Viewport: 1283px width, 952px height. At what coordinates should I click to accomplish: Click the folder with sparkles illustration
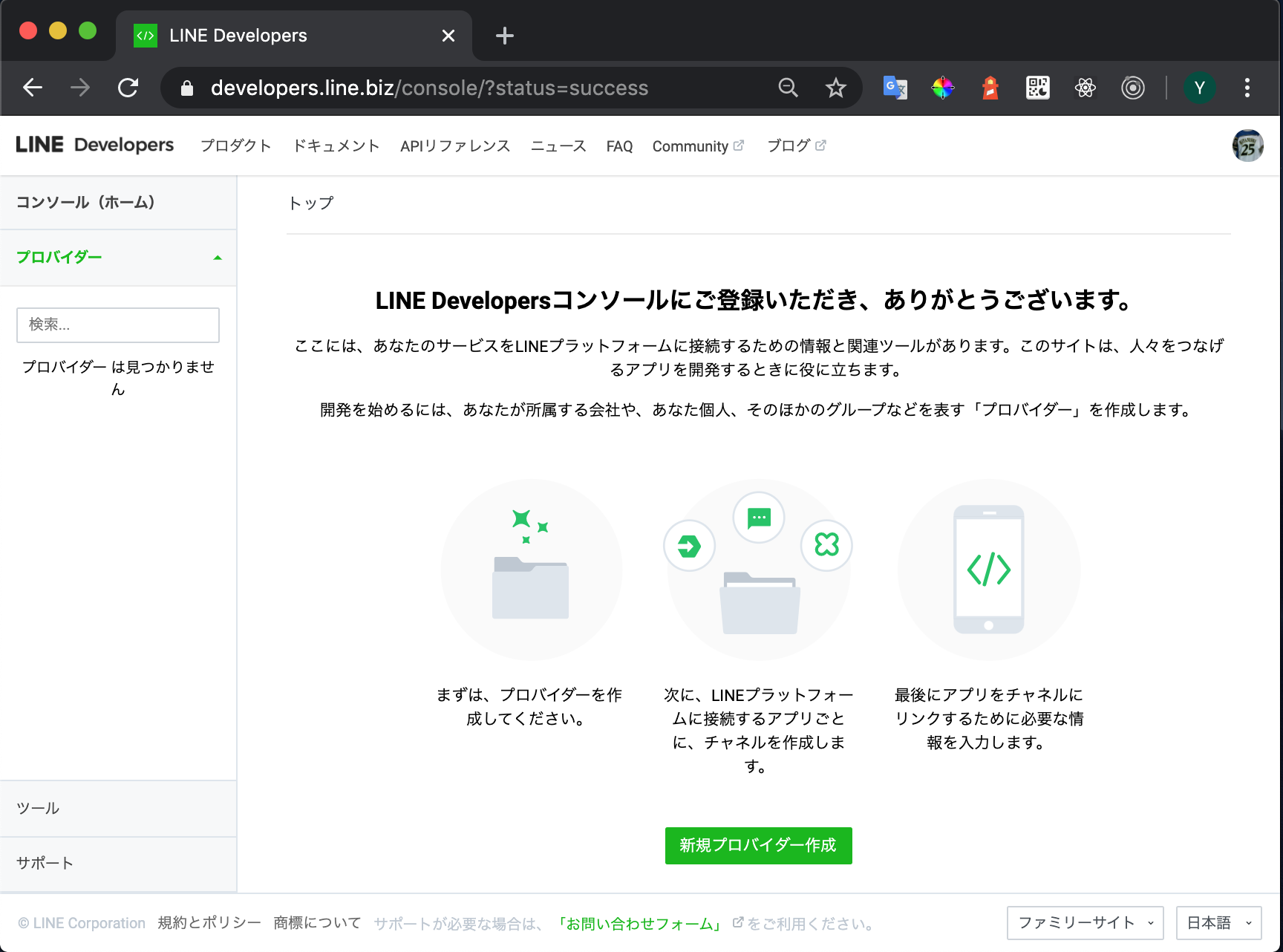coord(532,570)
